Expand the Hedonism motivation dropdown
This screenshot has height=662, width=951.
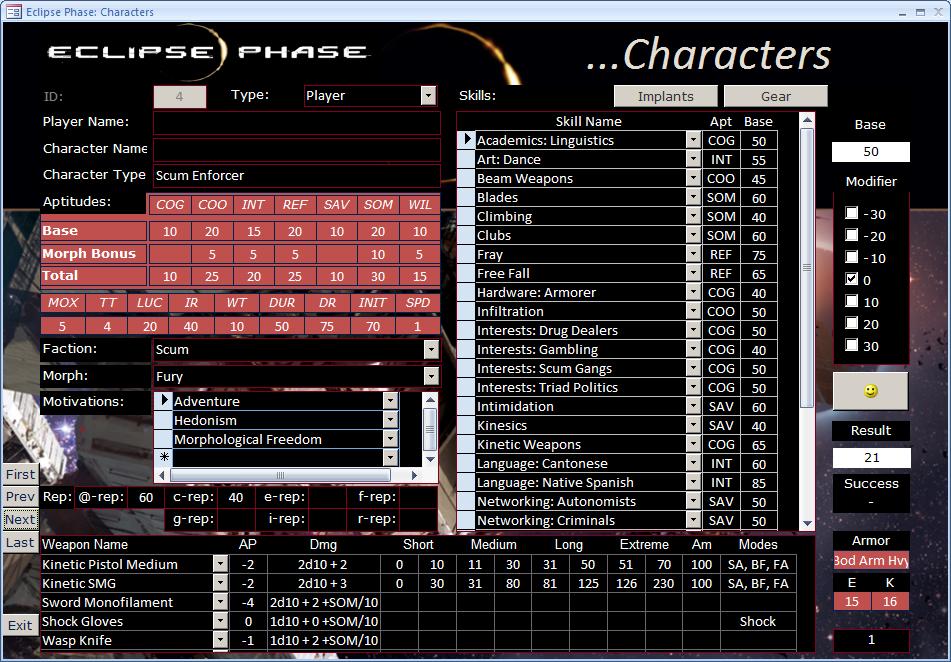click(x=391, y=420)
